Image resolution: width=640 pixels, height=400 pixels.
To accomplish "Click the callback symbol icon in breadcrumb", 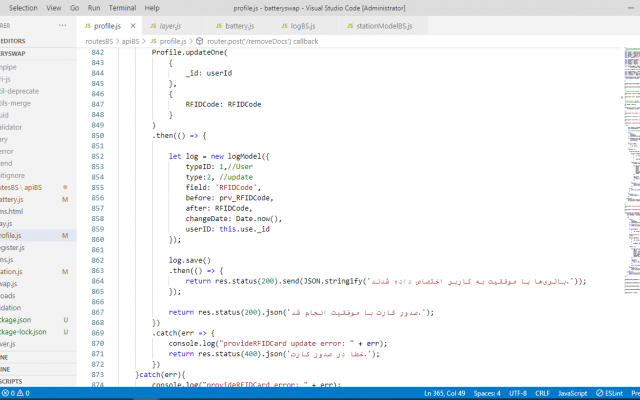I will click(200, 41).
